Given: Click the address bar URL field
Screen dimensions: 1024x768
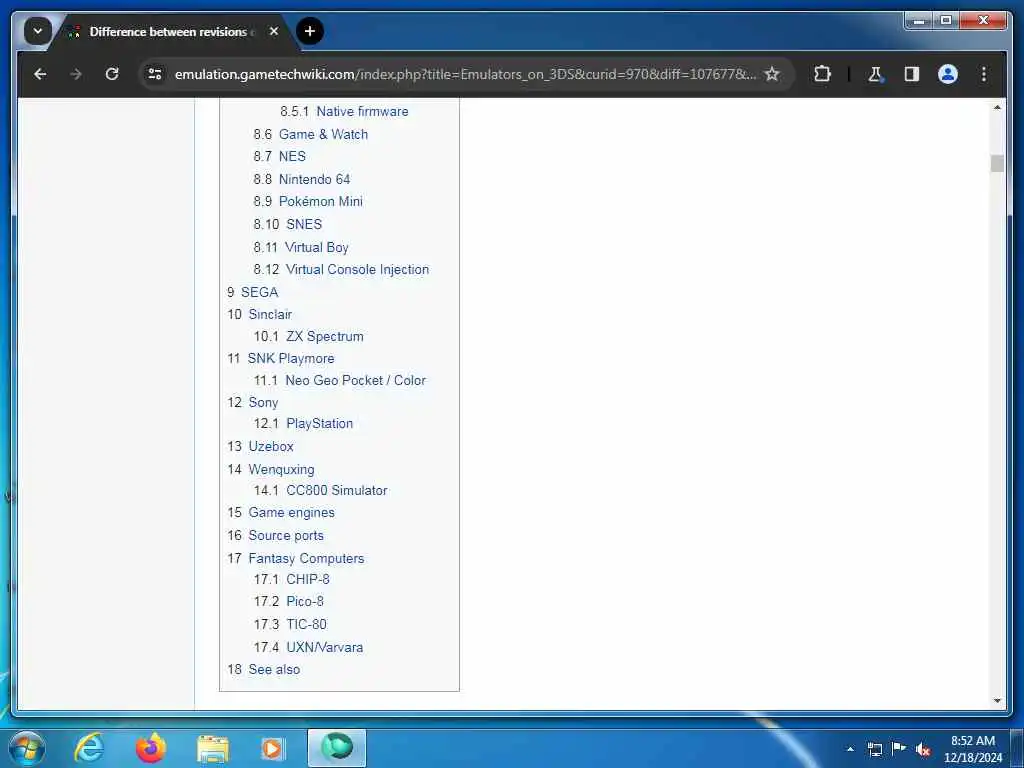Looking at the screenshot, I should coord(465,74).
